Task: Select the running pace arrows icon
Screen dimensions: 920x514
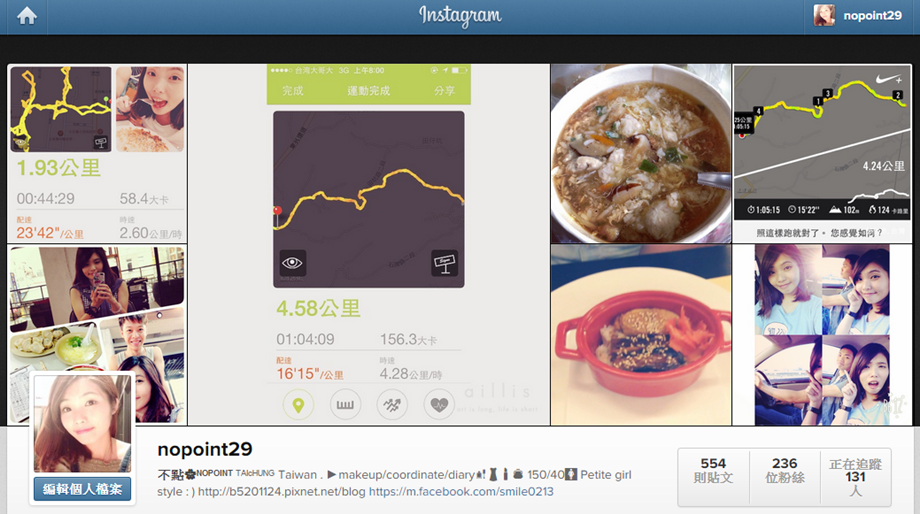Action: tap(392, 405)
